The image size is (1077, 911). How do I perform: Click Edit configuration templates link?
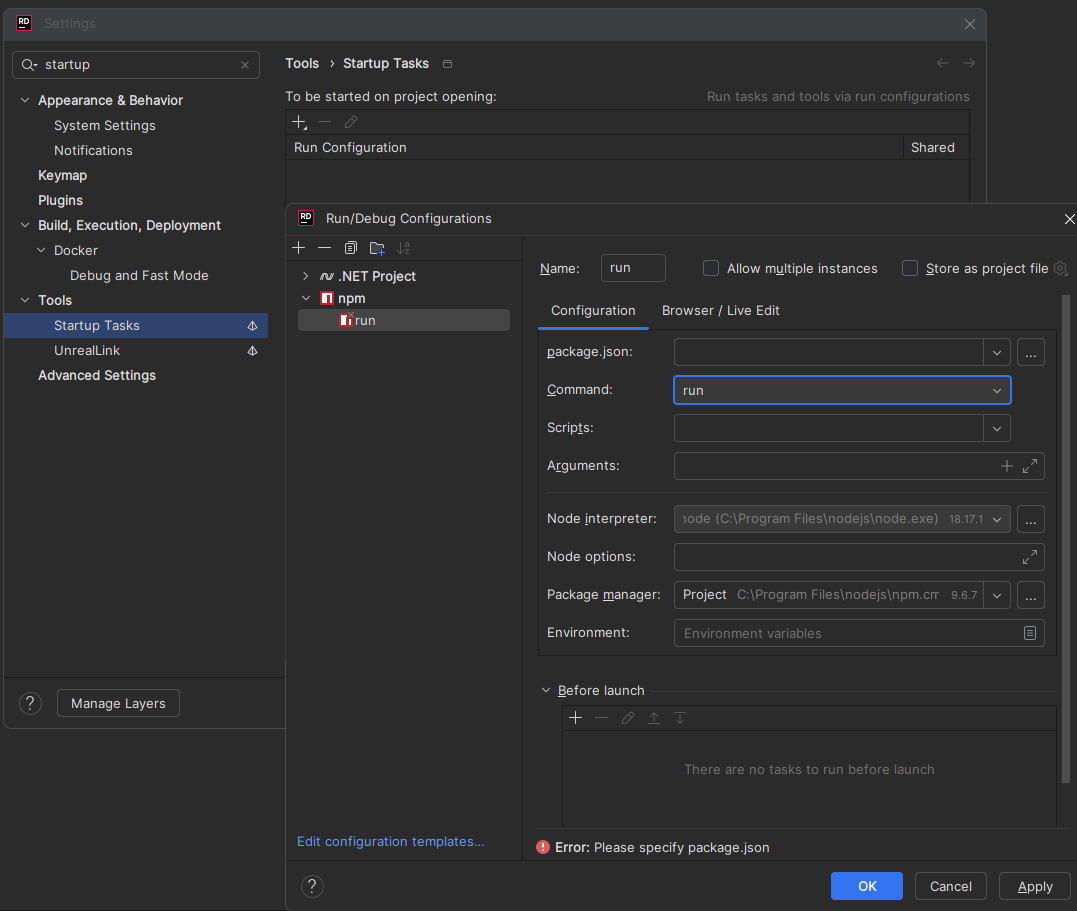tap(389, 841)
